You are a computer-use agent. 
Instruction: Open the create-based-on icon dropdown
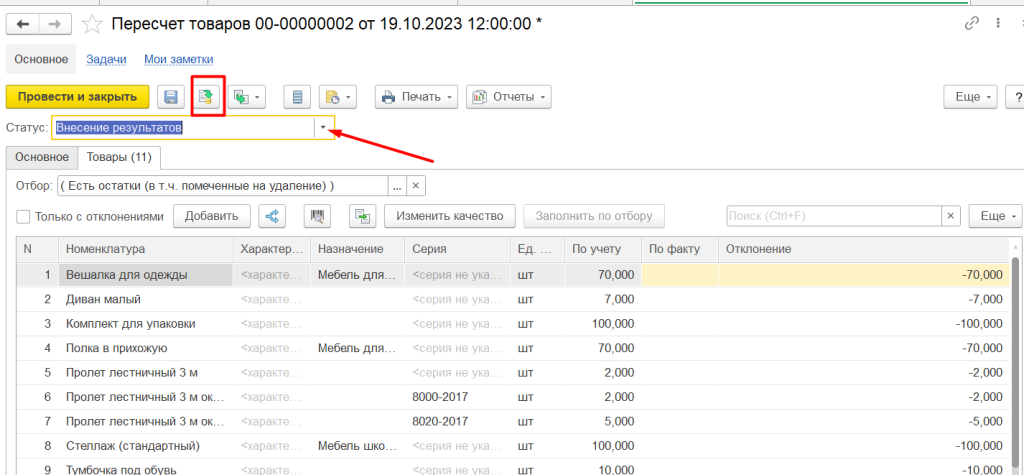[248, 97]
